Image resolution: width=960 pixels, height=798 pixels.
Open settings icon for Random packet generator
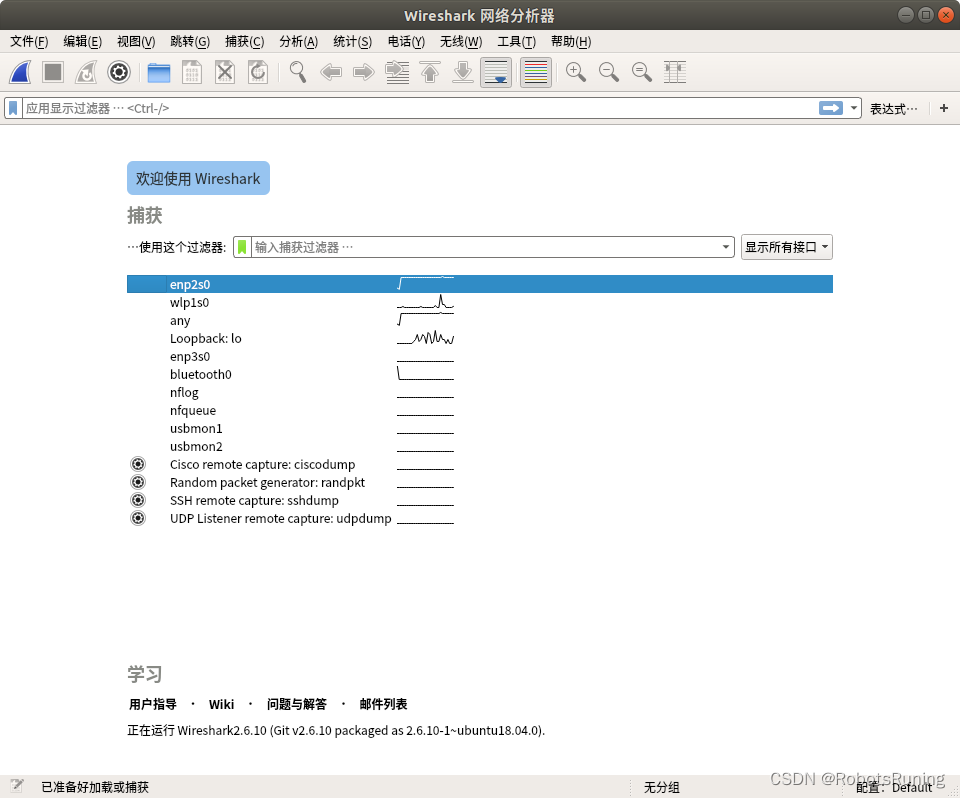pyautogui.click(x=138, y=482)
